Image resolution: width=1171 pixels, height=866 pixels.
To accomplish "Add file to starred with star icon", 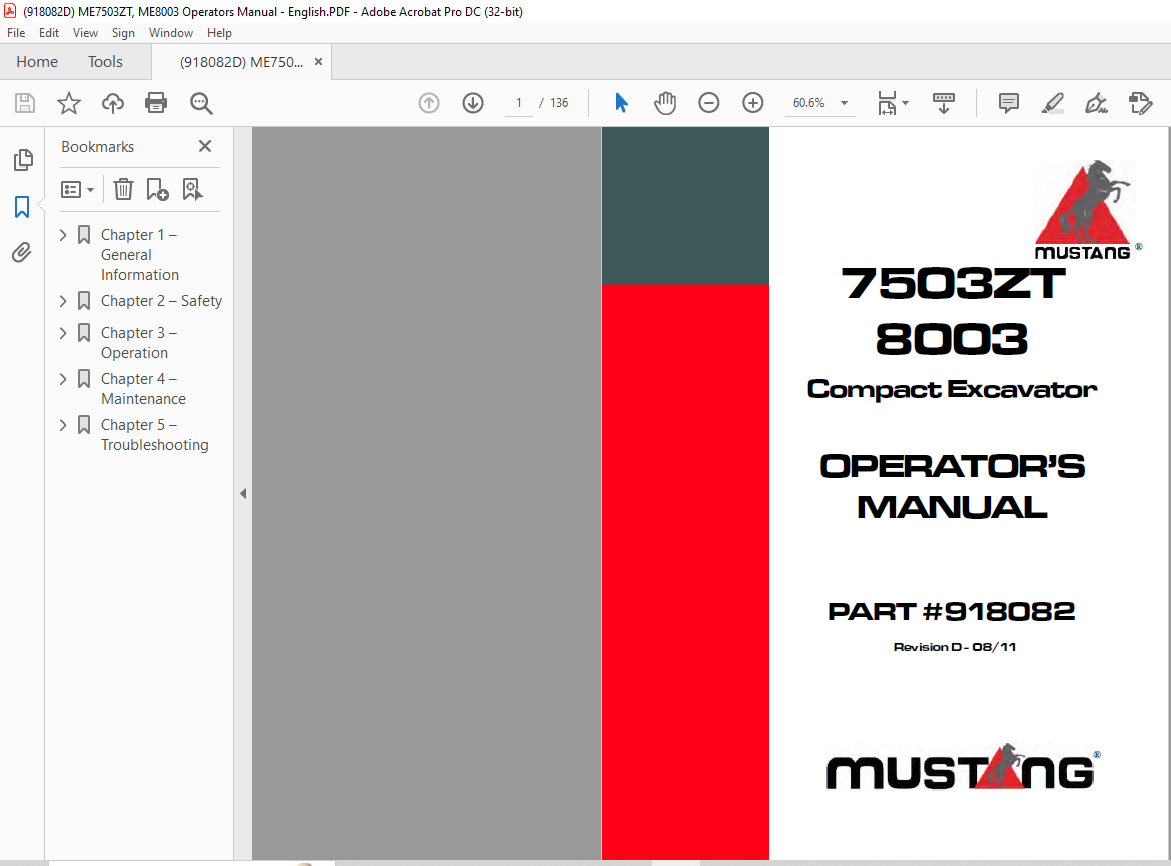I will click(x=69, y=103).
